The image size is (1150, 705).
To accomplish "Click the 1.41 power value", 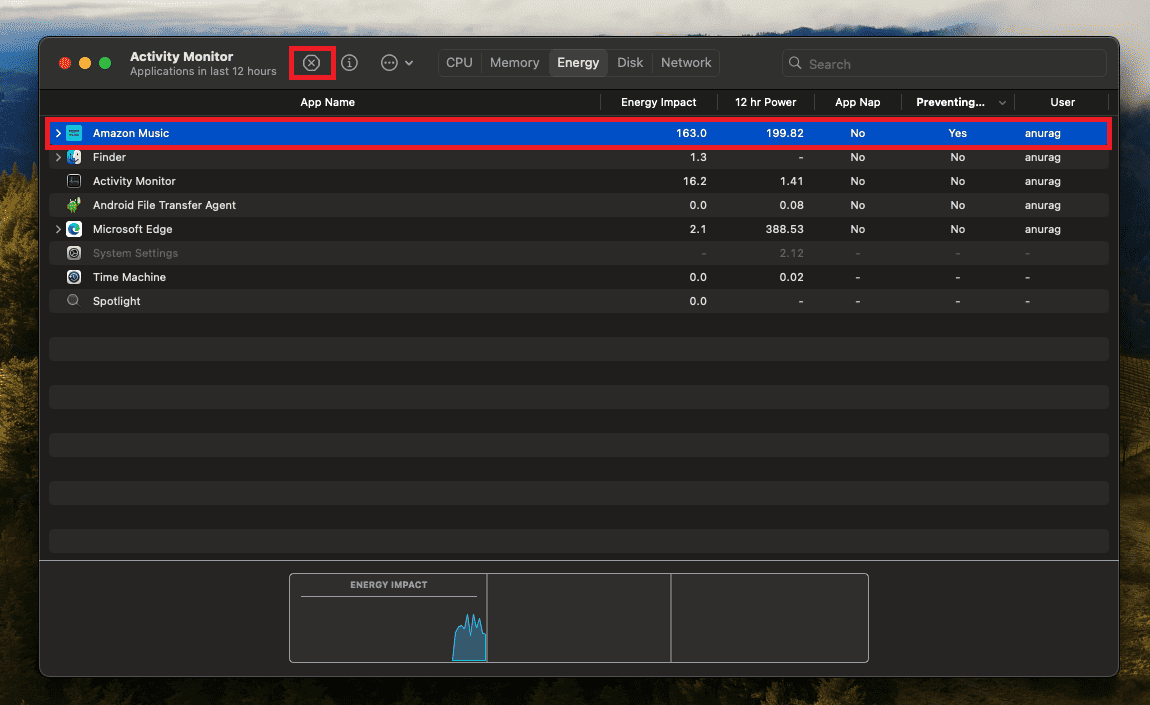I will point(791,181).
